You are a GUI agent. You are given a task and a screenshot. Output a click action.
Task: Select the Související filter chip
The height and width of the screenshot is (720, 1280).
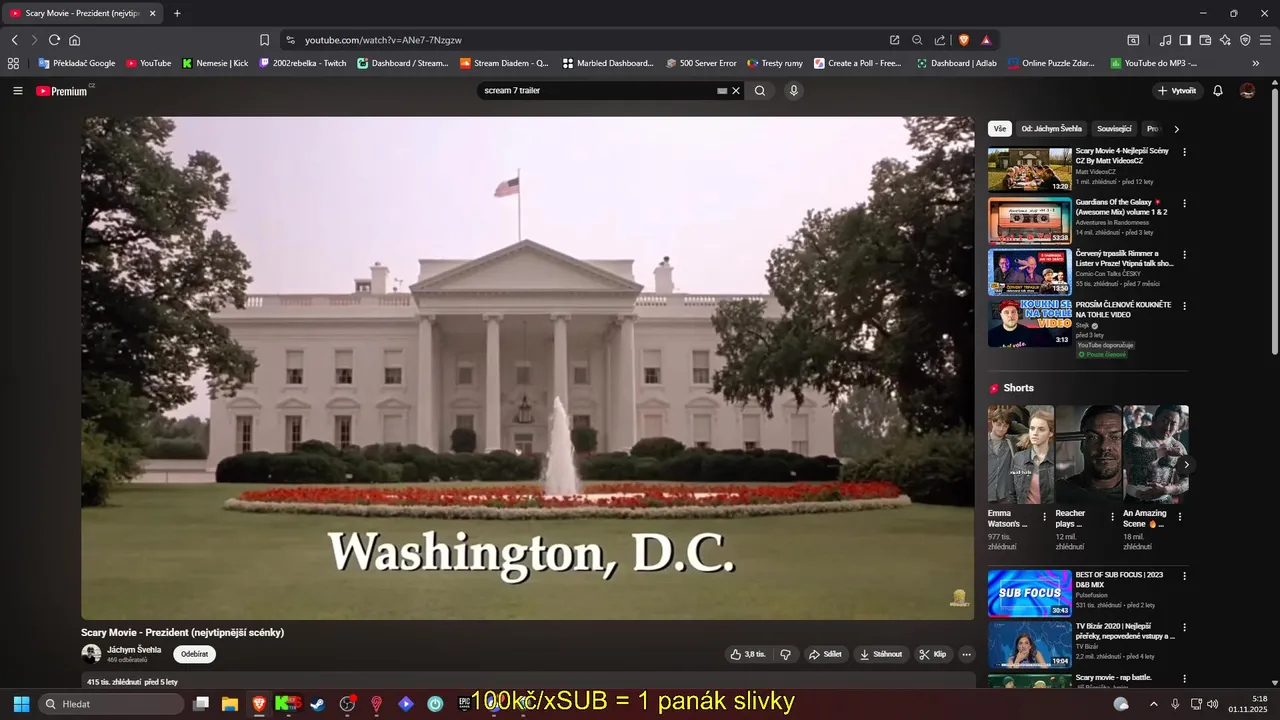click(x=1114, y=129)
